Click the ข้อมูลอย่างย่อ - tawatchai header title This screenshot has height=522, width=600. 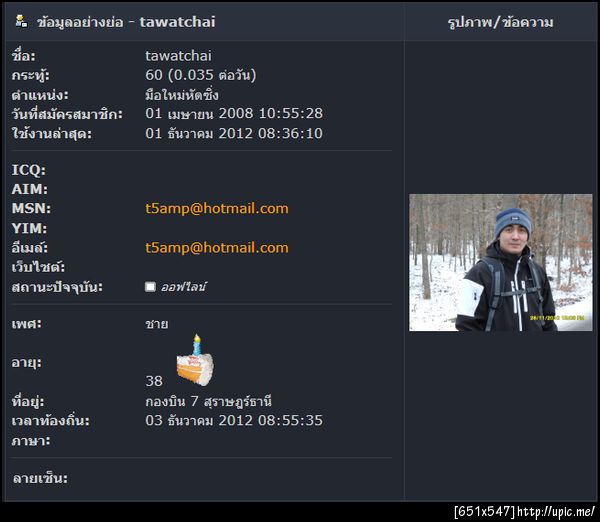[x=126, y=22]
